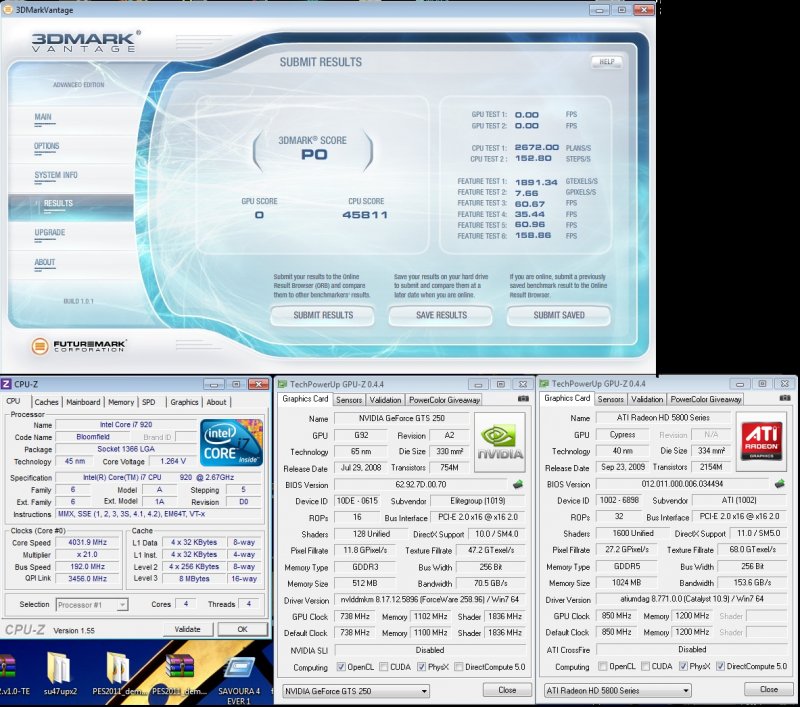Click the CPU-Z title bar icon
This screenshot has width=800, height=707.
7,384
